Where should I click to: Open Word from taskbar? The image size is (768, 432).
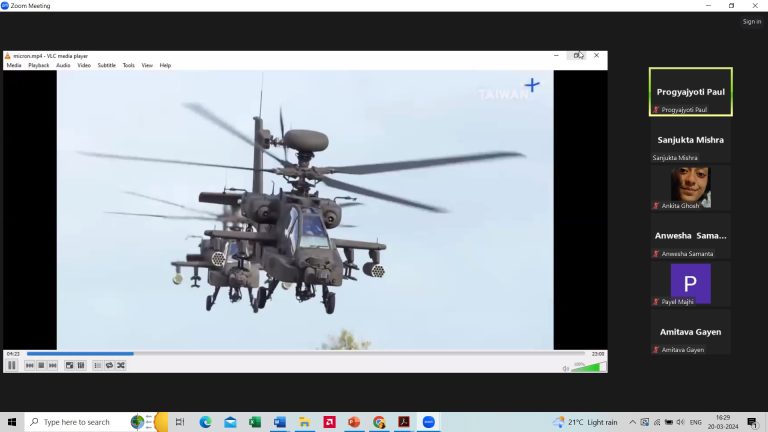point(280,422)
